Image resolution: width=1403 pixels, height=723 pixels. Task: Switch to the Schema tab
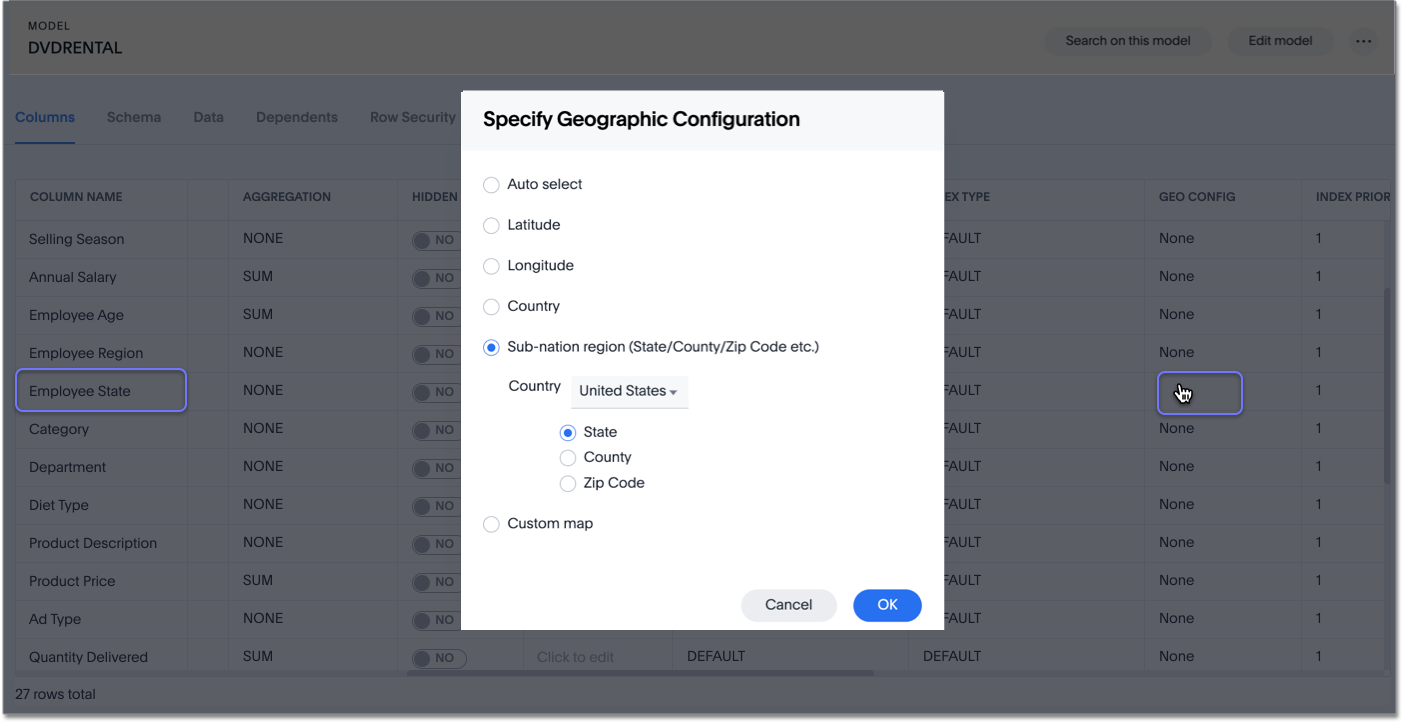click(x=134, y=117)
